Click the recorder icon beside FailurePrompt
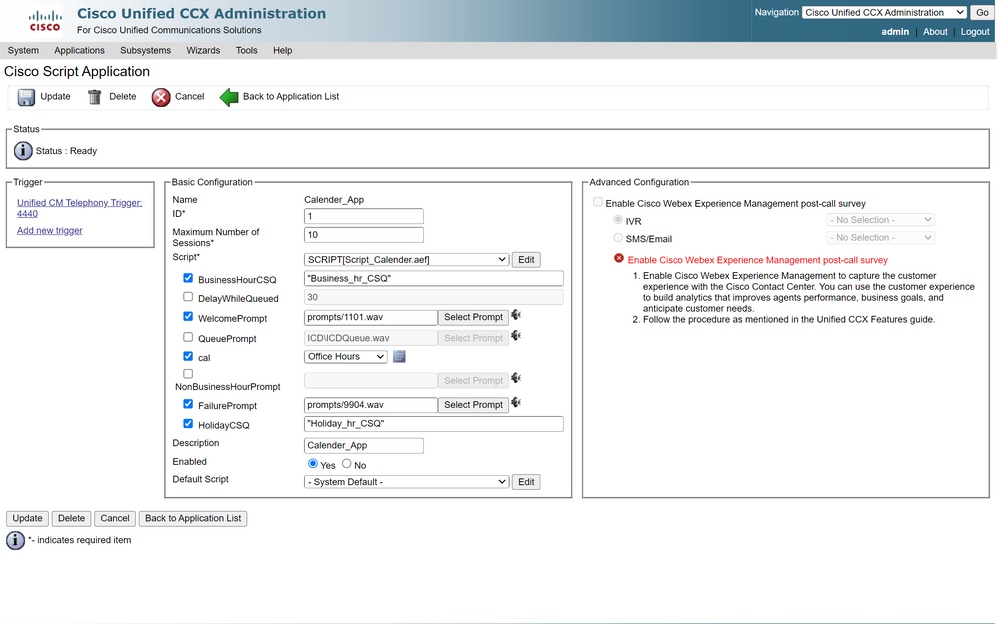The image size is (998, 624). tap(516, 402)
